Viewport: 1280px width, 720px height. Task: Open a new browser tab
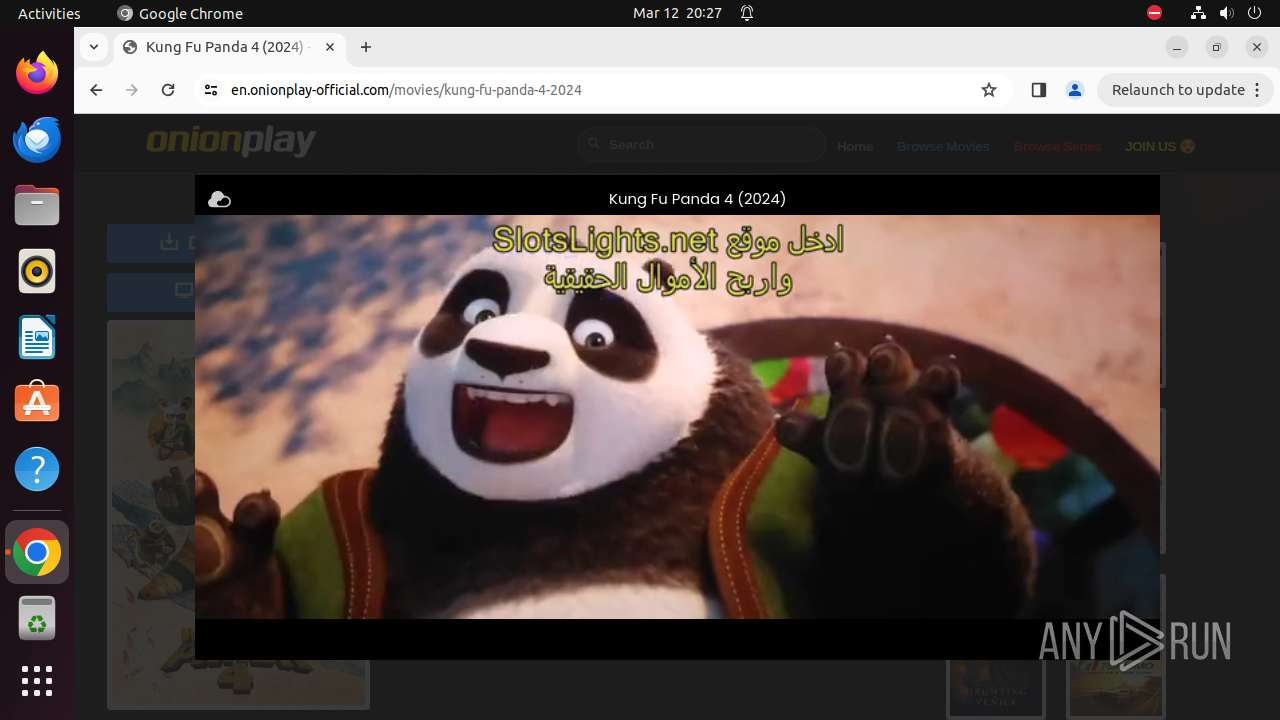click(366, 47)
